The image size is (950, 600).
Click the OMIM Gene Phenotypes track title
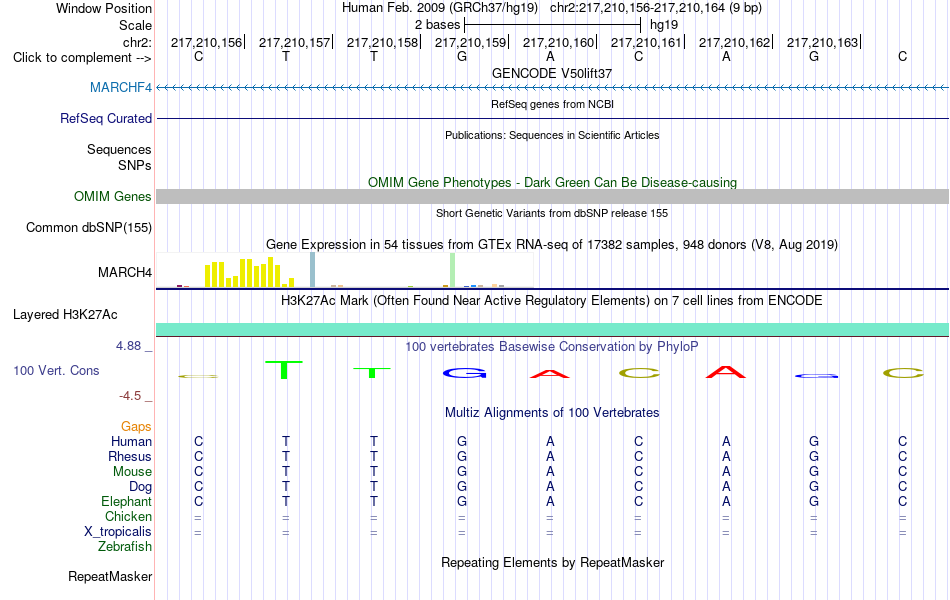552,182
